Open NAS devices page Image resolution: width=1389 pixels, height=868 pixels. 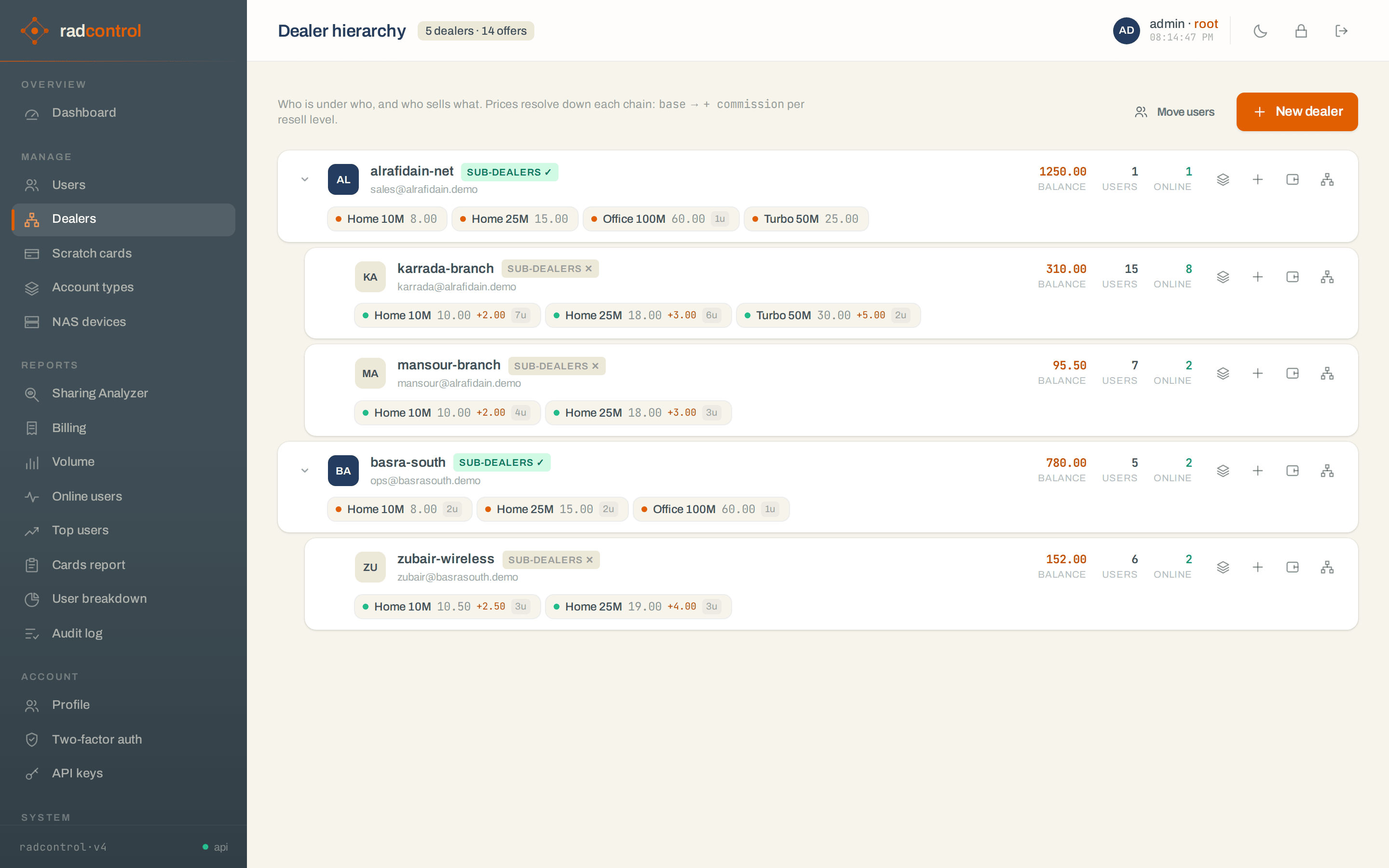(123, 322)
